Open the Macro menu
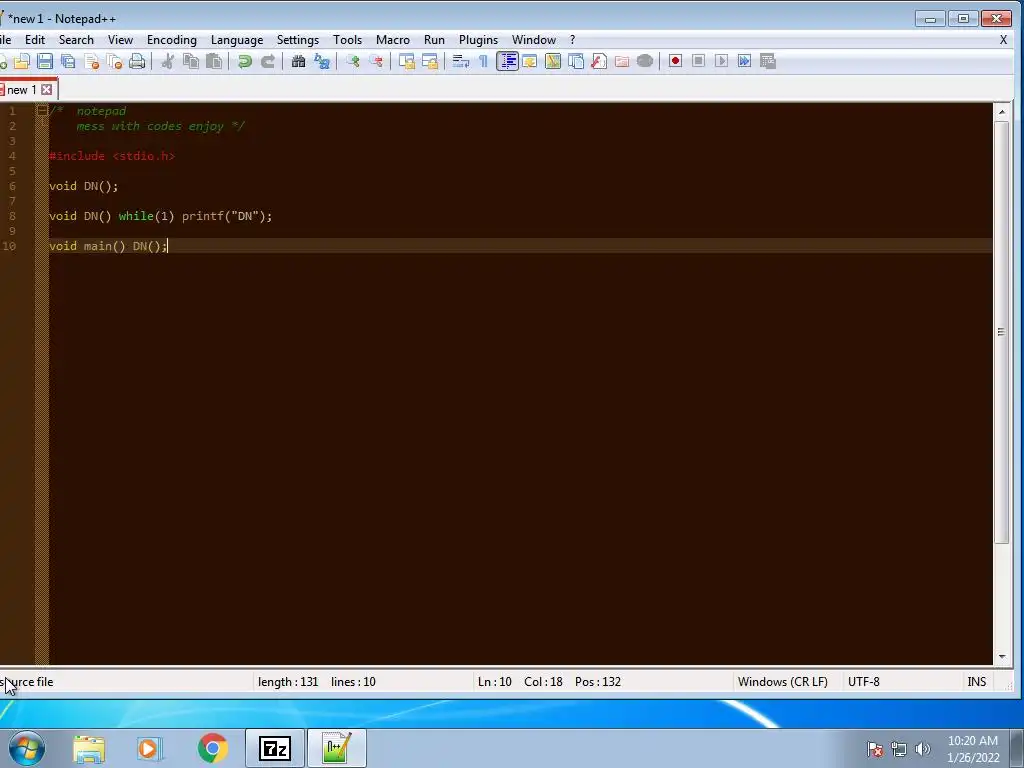This screenshot has height=768, width=1024. pyautogui.click(x=392, y=40)
